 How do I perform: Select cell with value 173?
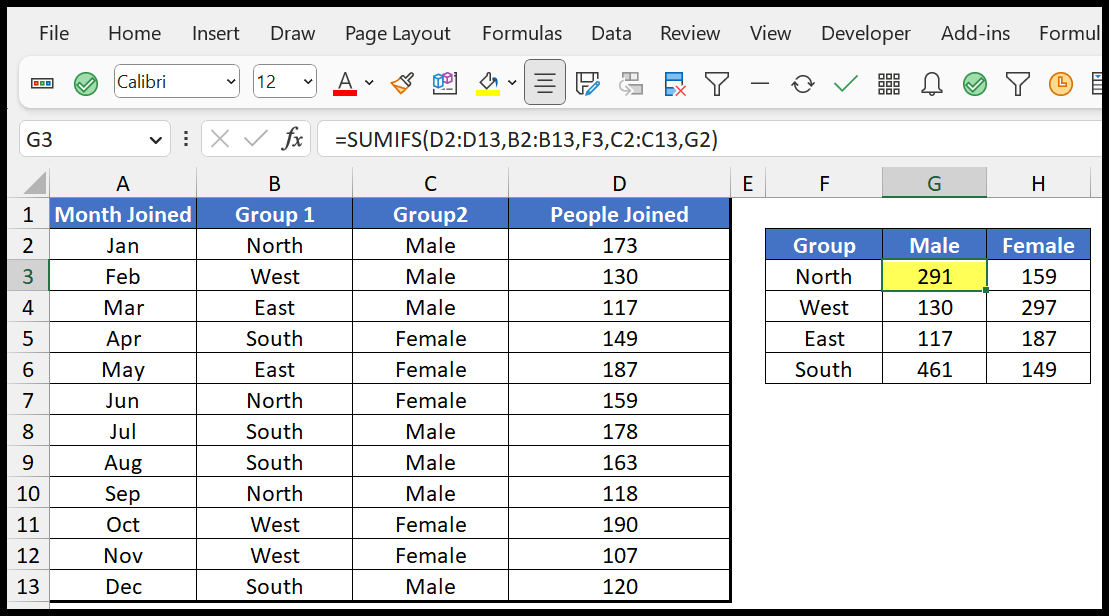pos(619,245)
